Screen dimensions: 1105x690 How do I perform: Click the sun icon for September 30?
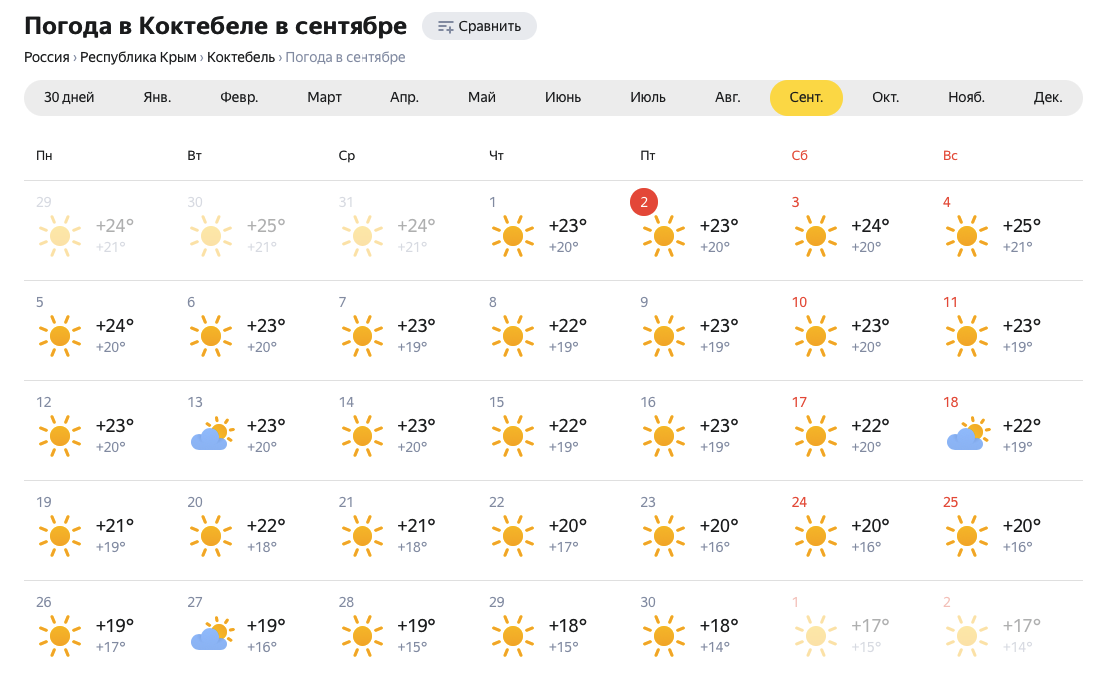[x=664, y=636]
